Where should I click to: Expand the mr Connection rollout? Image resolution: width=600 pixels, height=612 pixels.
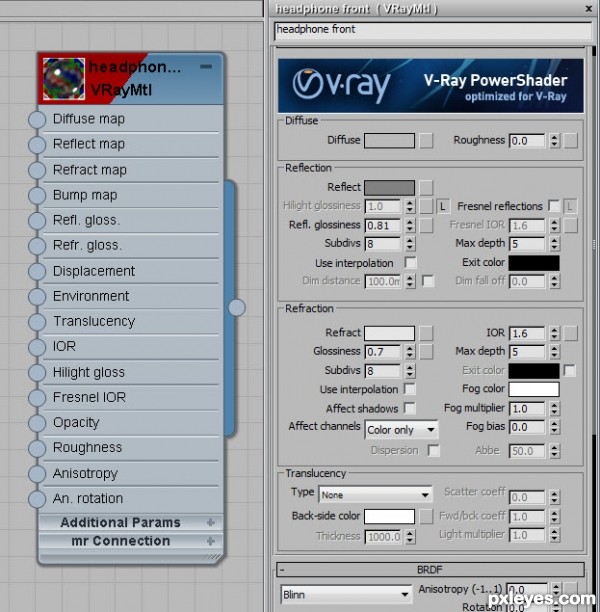[x=130, y=541]
